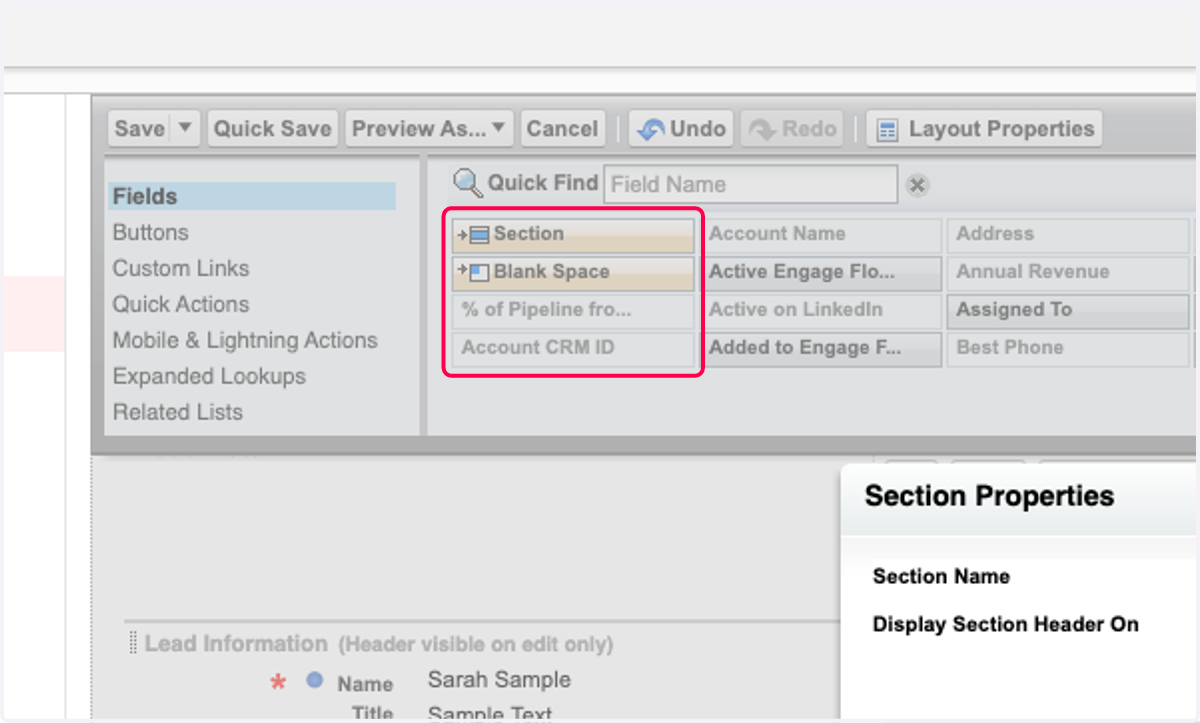Click the Lead Information section drag handle

133,644
